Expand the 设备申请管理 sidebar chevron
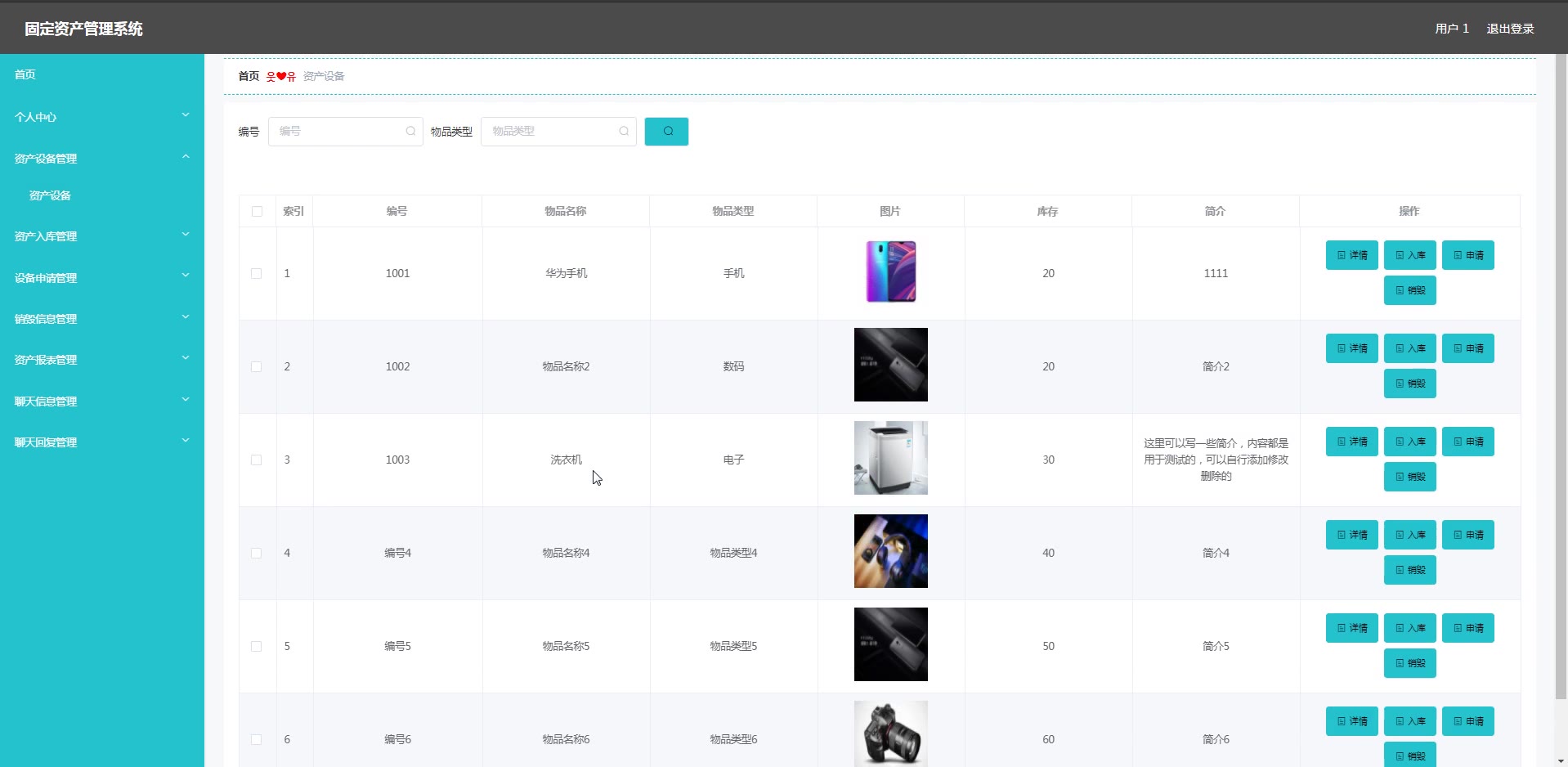Viewport: 1568px width, 767px height. tap(186, 276)
